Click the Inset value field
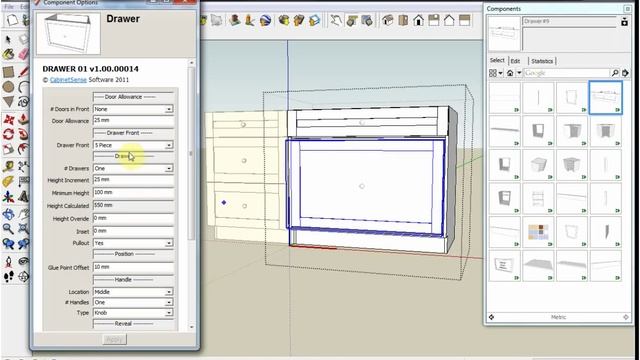Screen dimensions: 640x360 pyautogui.click(x=133, y=231)
